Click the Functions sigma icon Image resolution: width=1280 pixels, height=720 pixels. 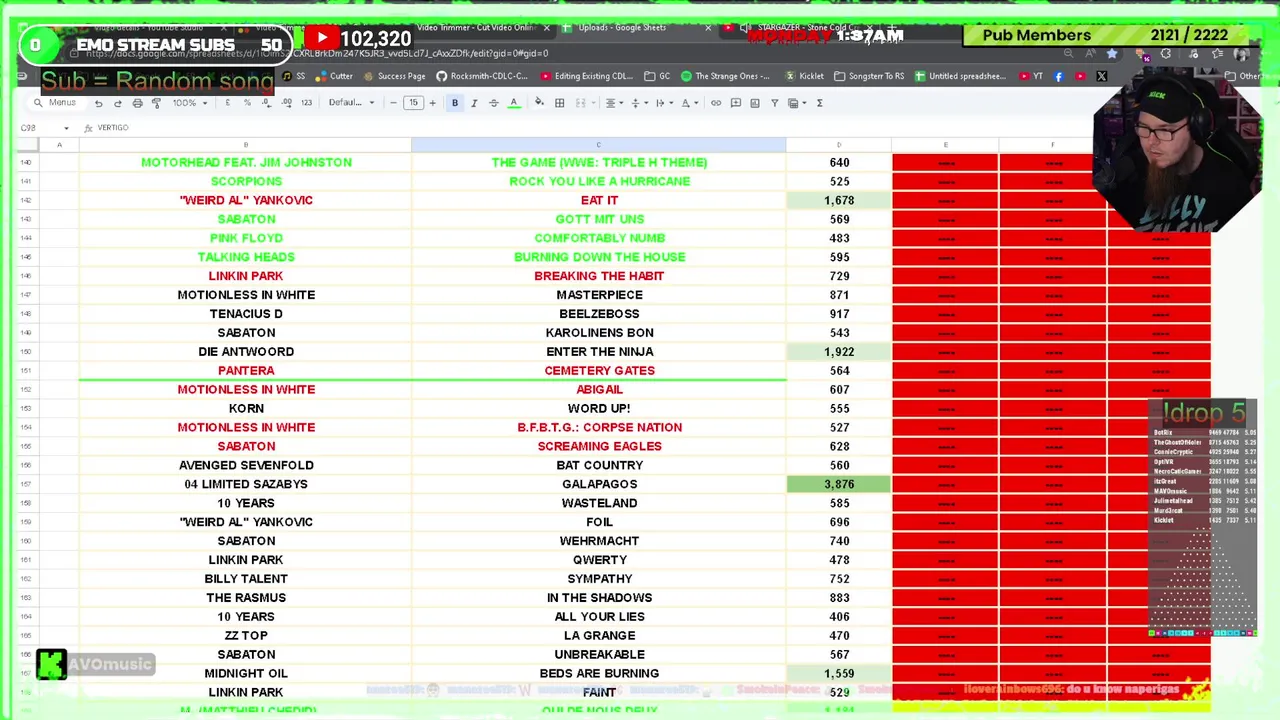coord(820,103)
